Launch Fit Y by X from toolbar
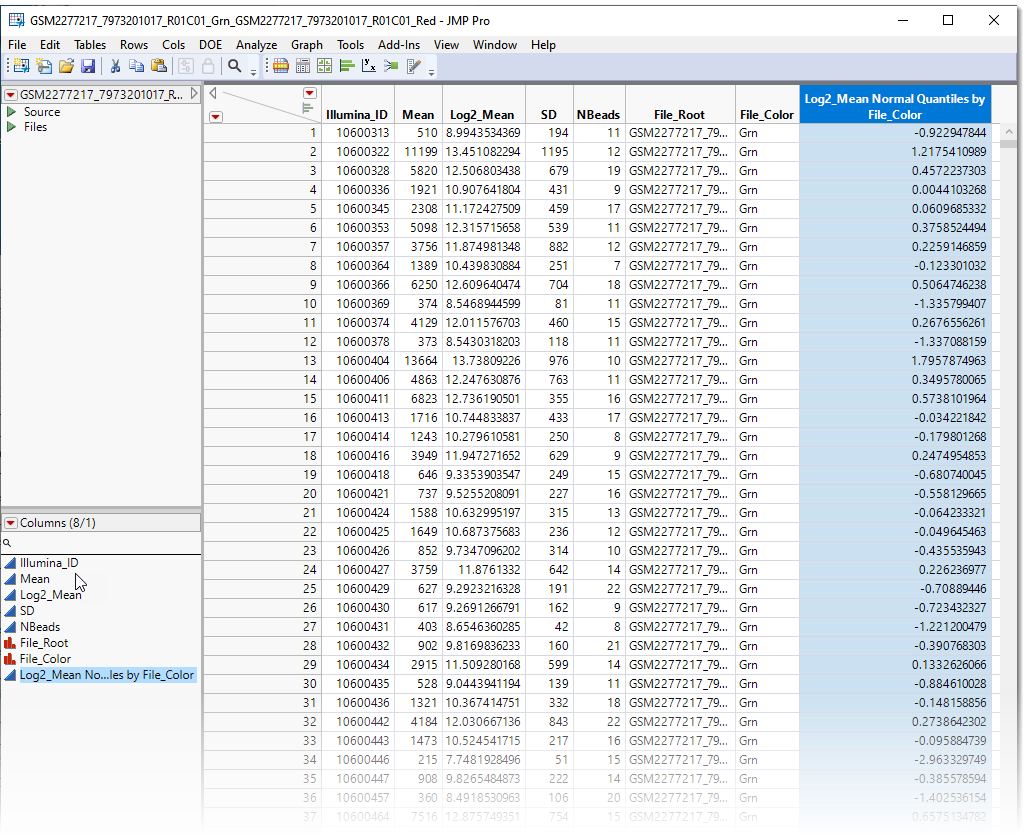Image resolution: width=1028 pixels, height=839 pixels. [x=368, y=66]
